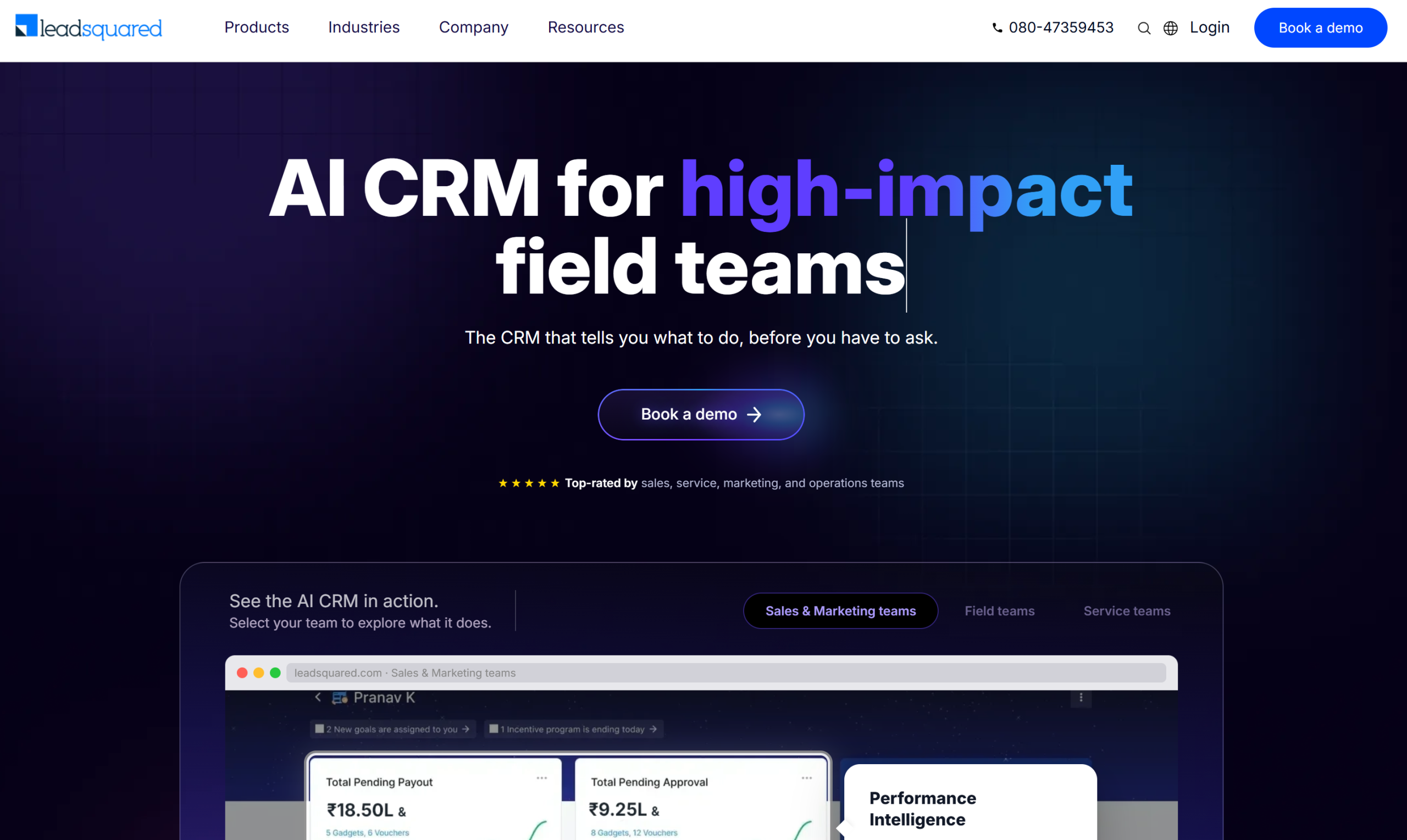Open the vertical three-dot menu in demo

tap(1081, 697)
